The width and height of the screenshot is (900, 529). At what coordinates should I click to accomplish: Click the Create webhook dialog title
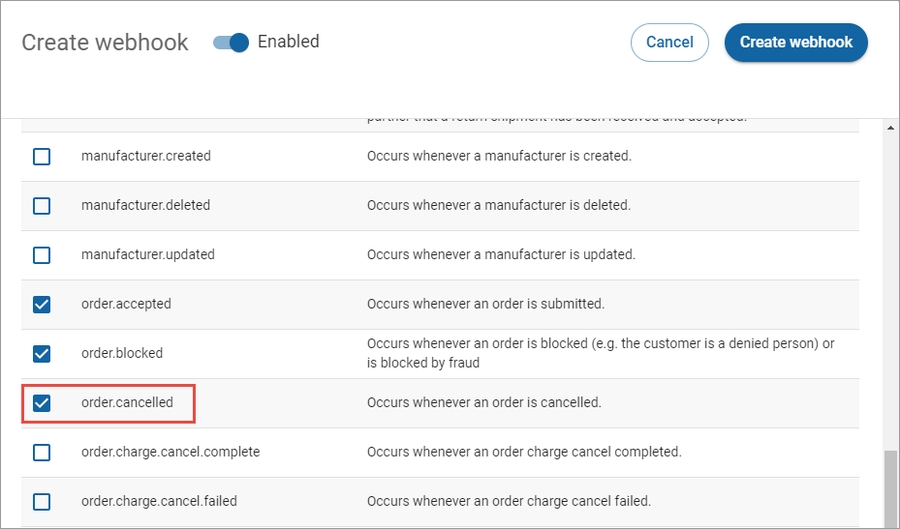point(105,43)
